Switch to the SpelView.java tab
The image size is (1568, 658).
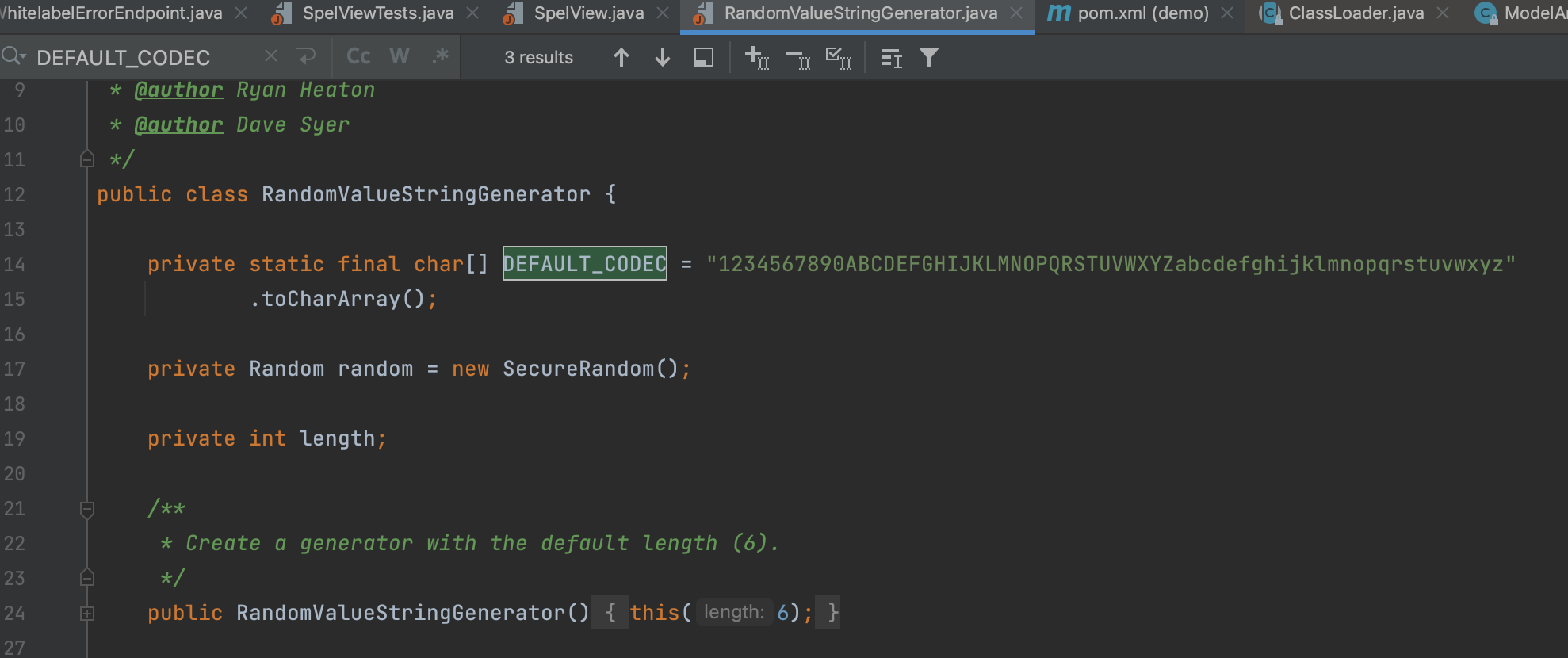coord(588,13)
